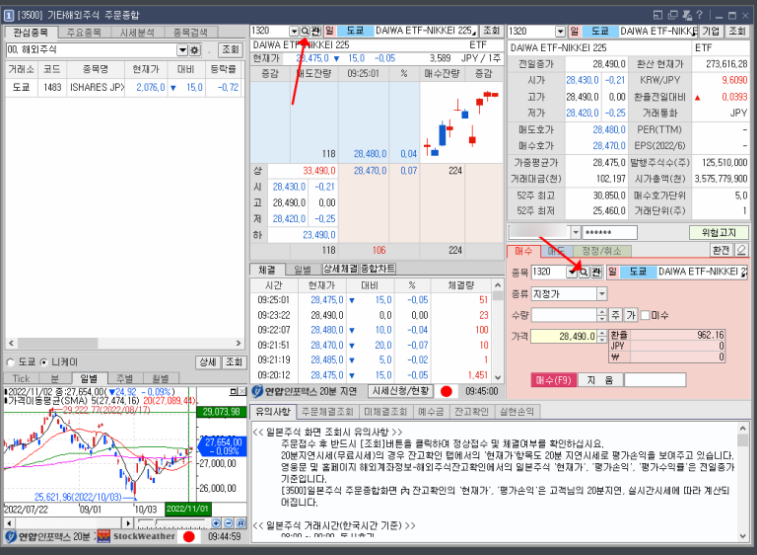The height and width of the screenshot is (555, 757).
Task: Open the gear settings next to 해외주식 dropdown
Action: (x=194, y=50)
